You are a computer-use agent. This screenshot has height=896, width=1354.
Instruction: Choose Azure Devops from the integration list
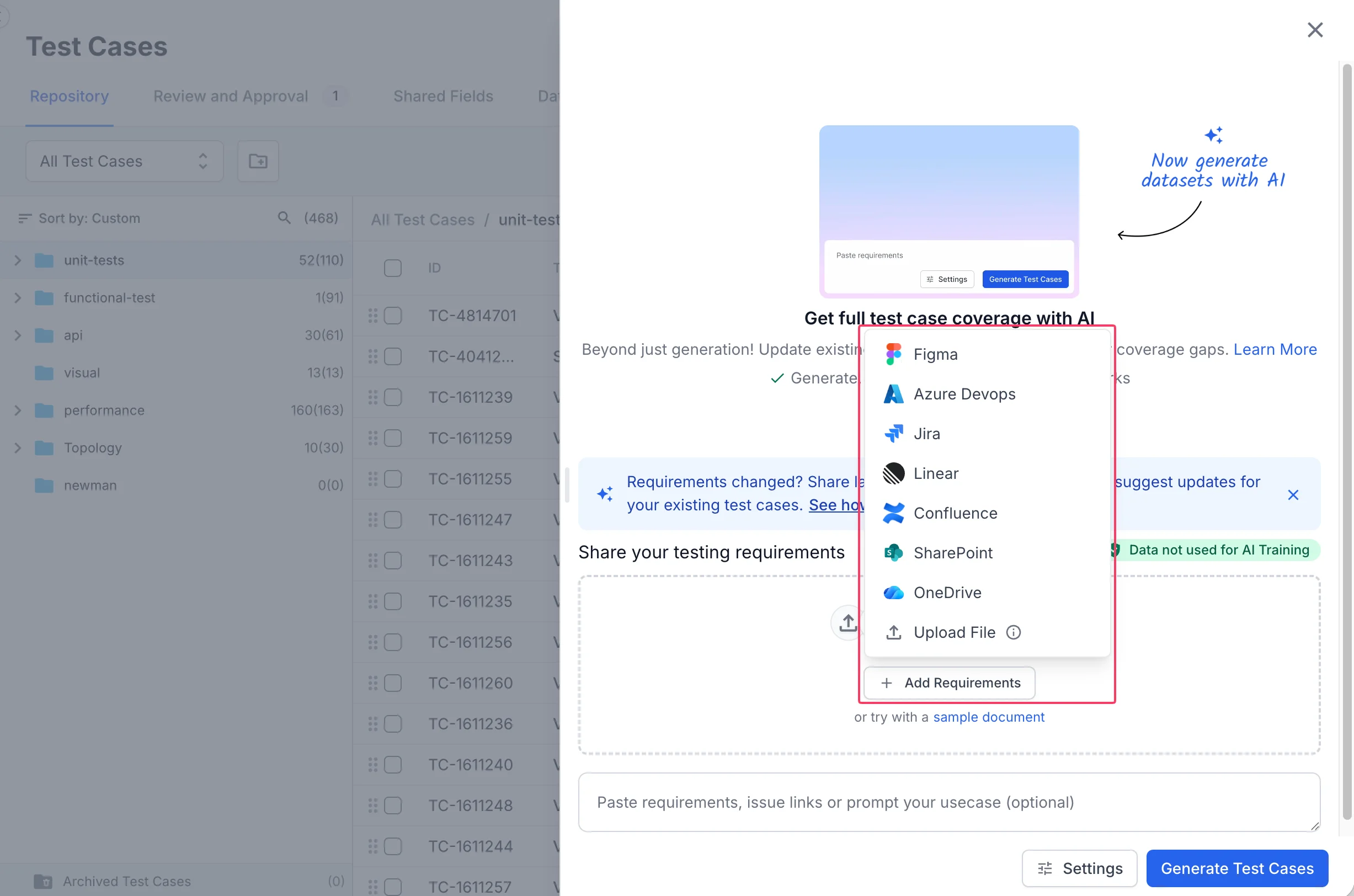987,394
